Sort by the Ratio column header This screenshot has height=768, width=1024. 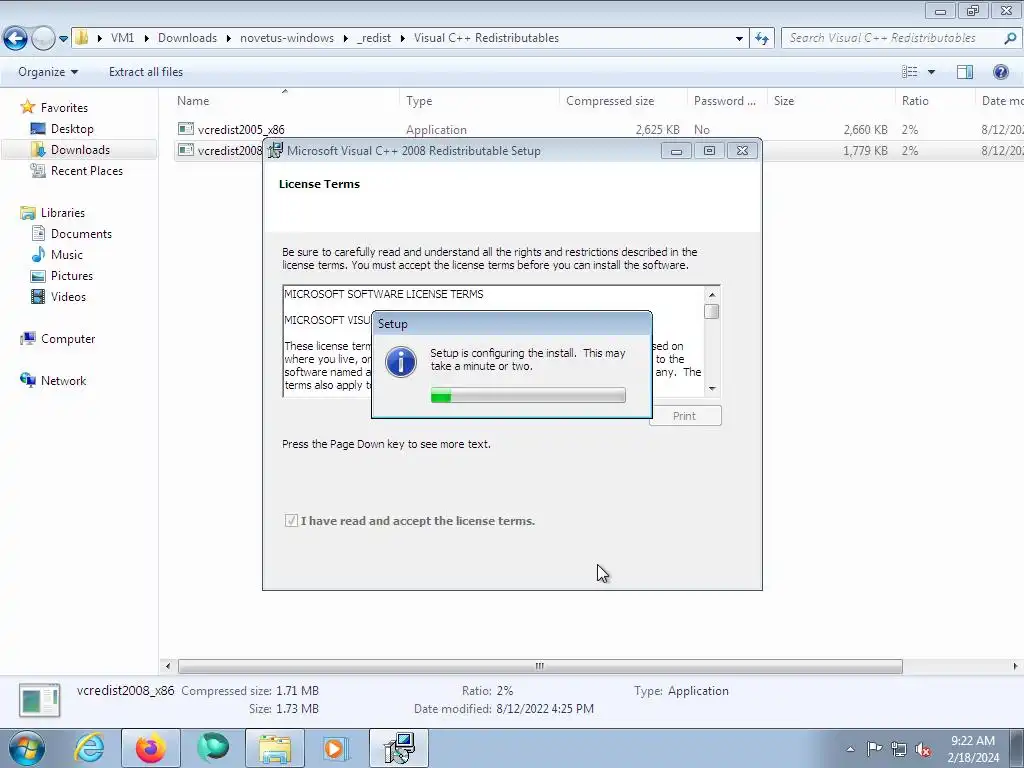(934, 101)
